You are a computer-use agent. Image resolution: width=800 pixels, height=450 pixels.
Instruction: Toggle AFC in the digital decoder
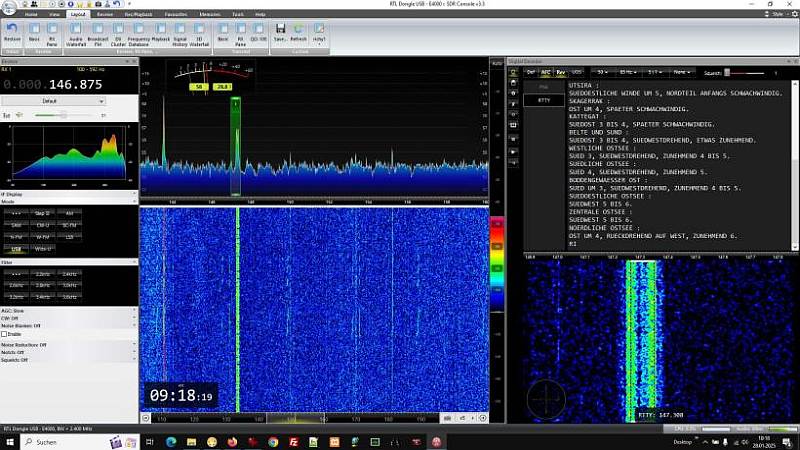[545, 72]
